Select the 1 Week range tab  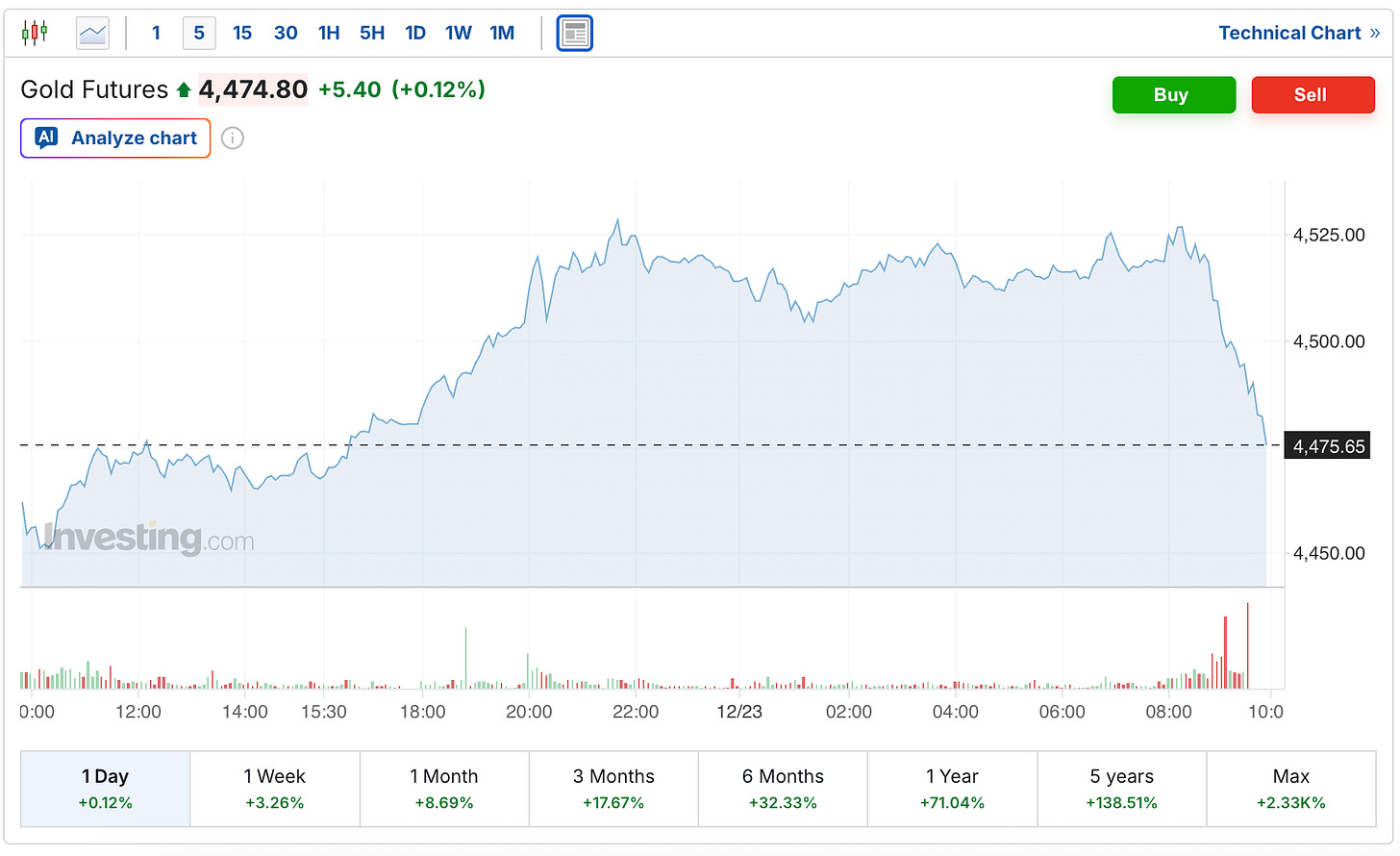pos(275,789)
